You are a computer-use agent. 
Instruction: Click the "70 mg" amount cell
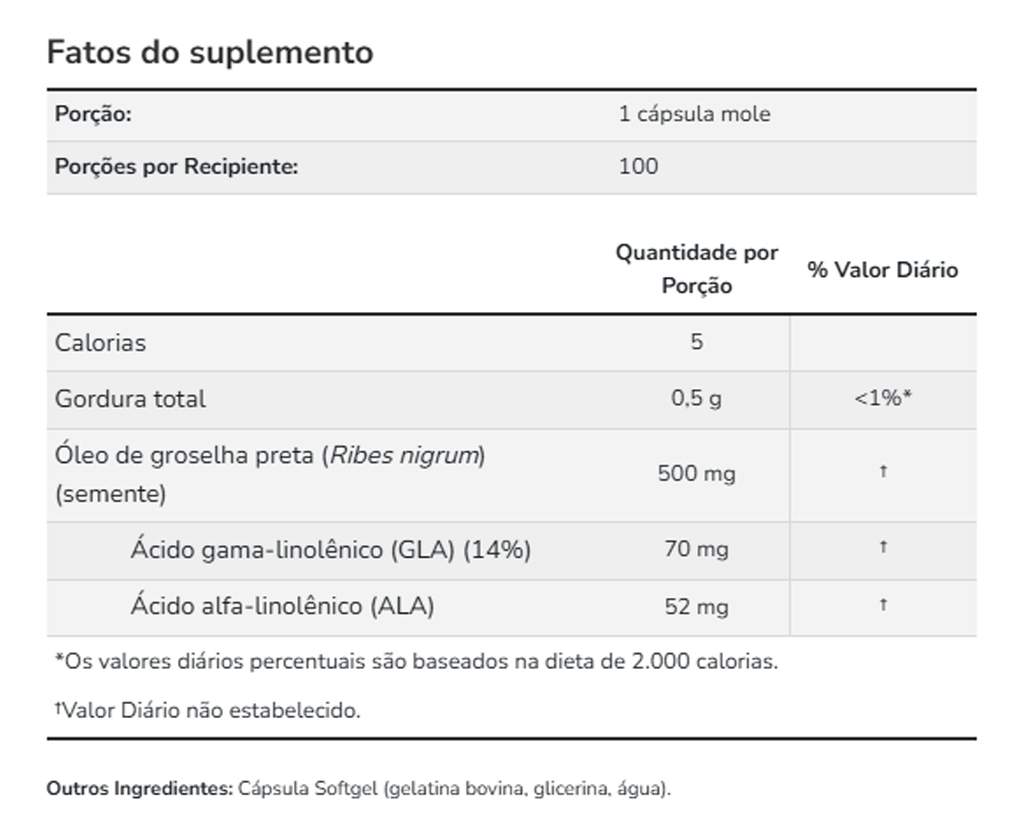coord(696,549)
